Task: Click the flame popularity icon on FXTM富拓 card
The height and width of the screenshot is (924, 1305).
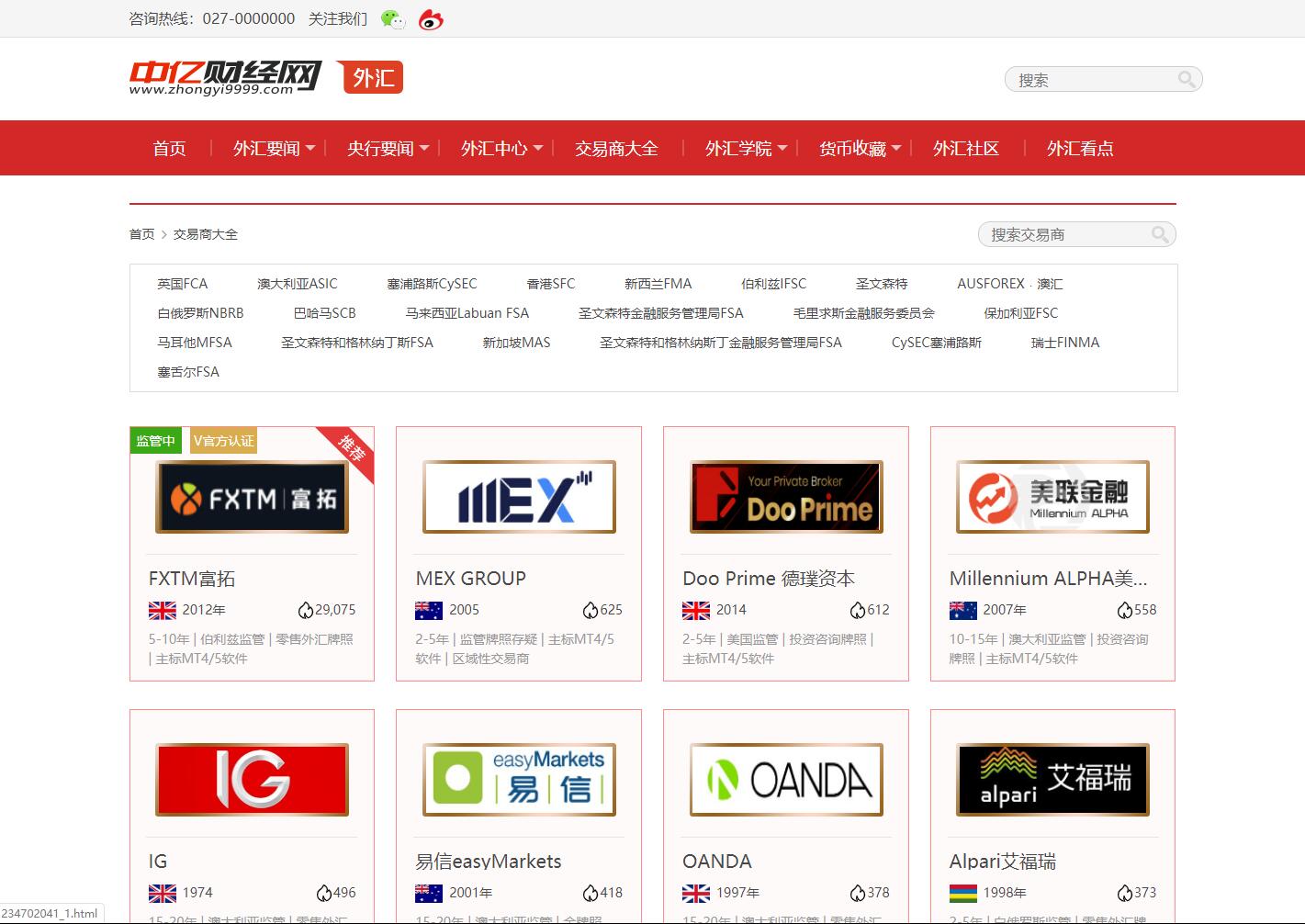Action: click(305, 610)
